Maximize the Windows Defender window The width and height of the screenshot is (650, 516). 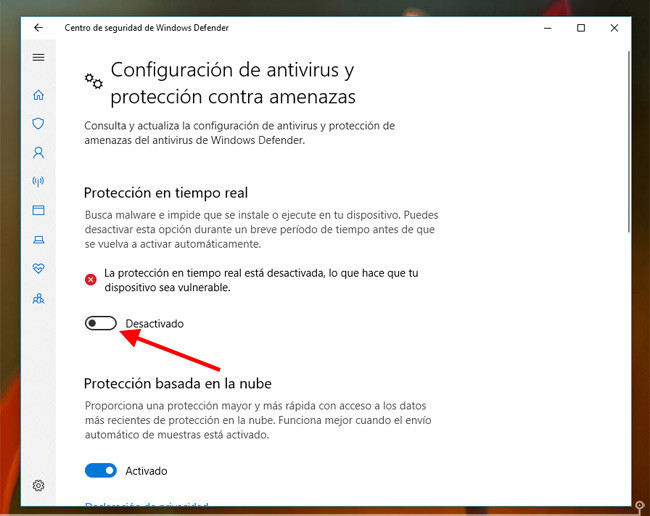tap(581, 28)
